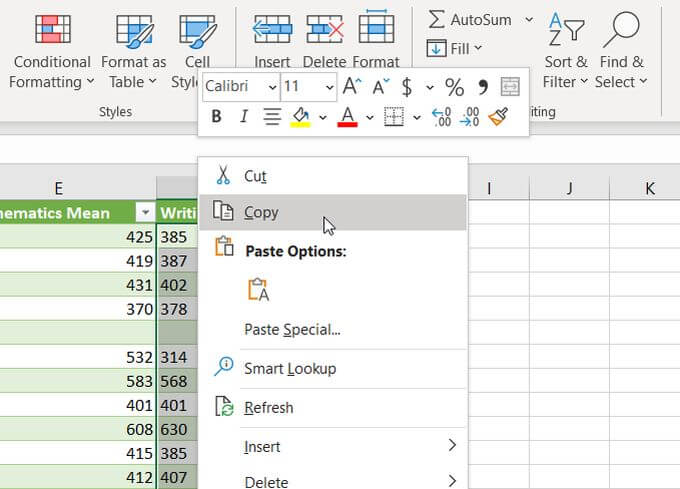This screenshot has width=680, height=489.
Task: Choose Cut from context menu
Action: coord(333,176)
